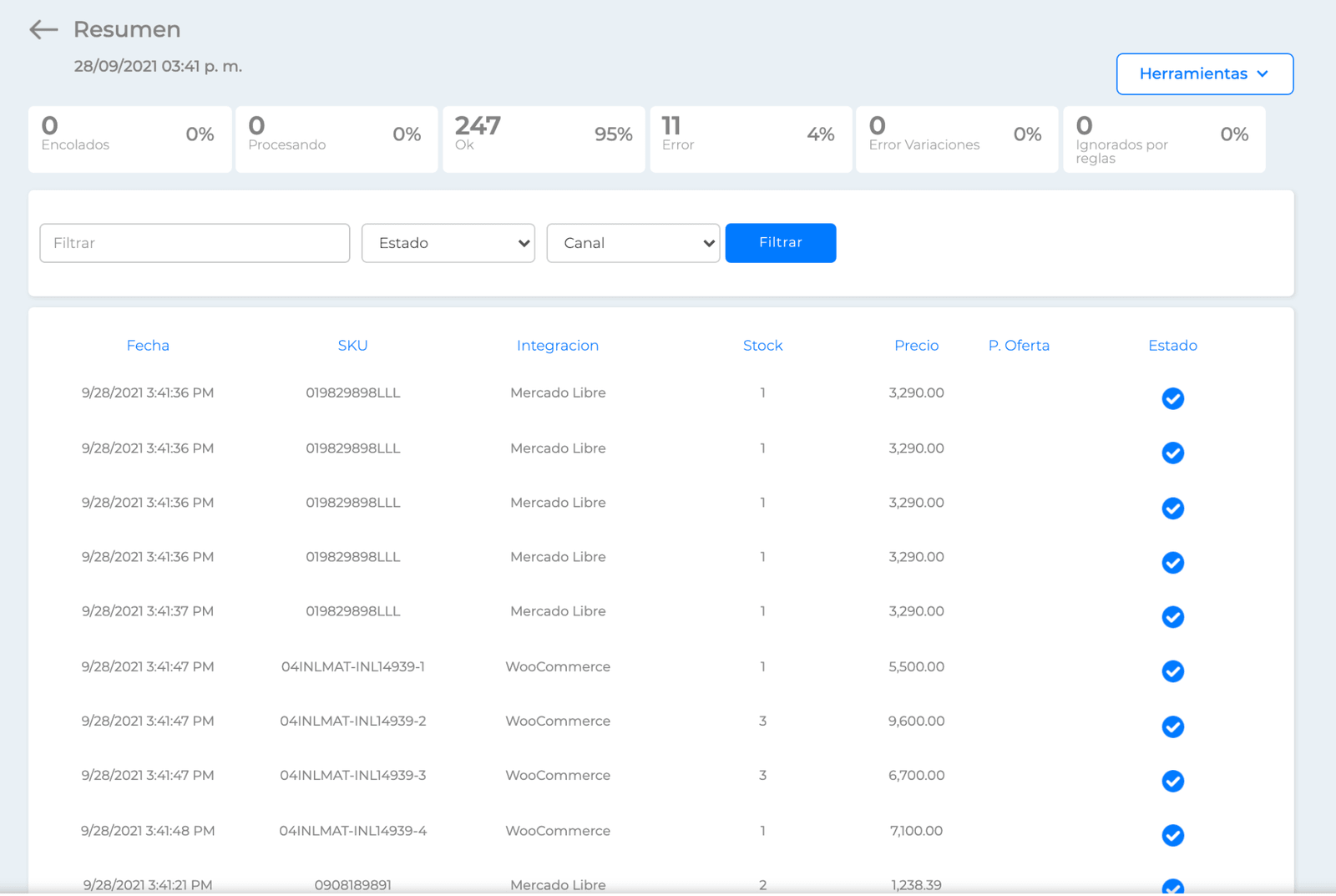Select the 11 Error summary card
Screen dimensions: 1336x896
(751, 139)
